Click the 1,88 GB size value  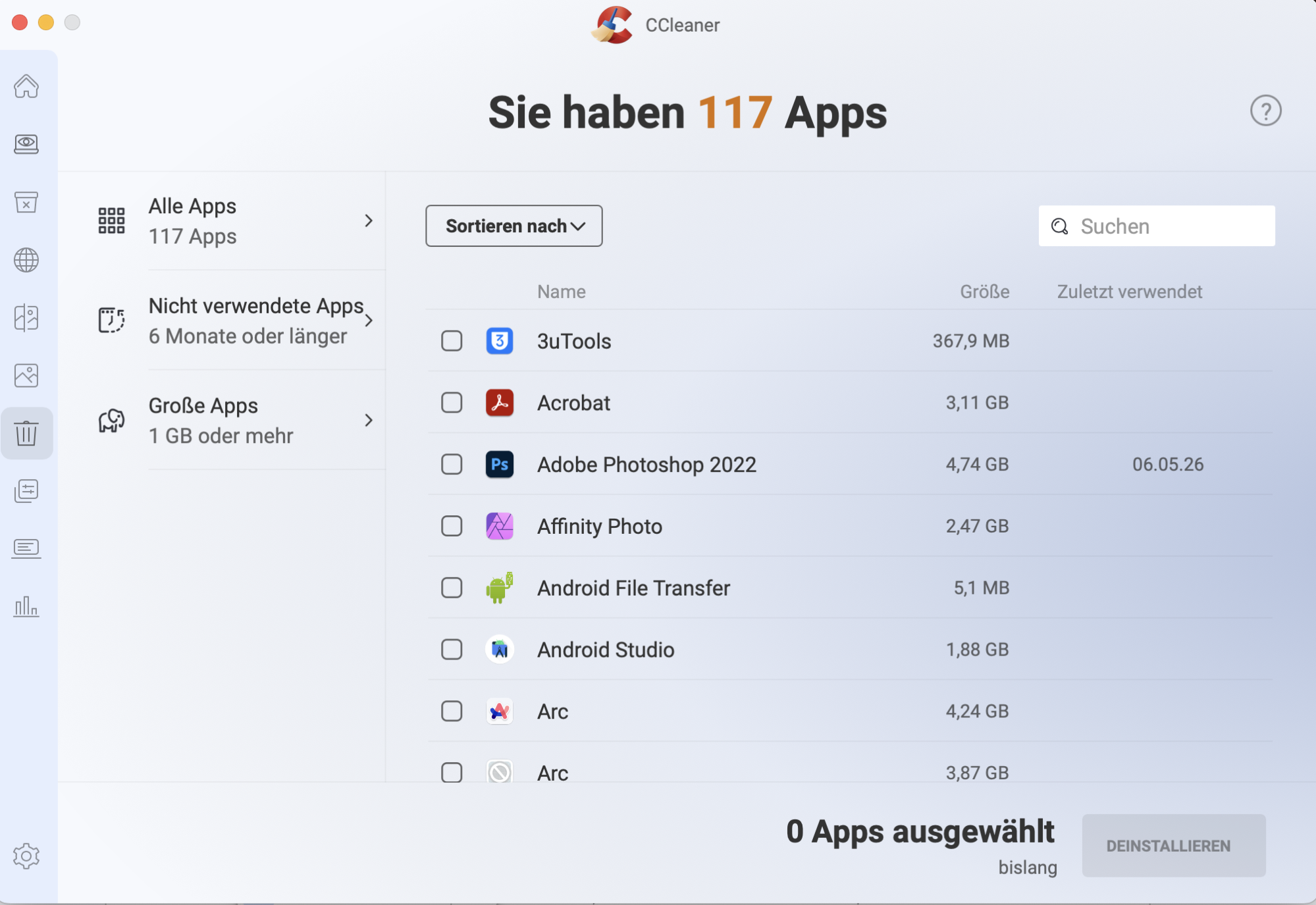click(977, 650)
